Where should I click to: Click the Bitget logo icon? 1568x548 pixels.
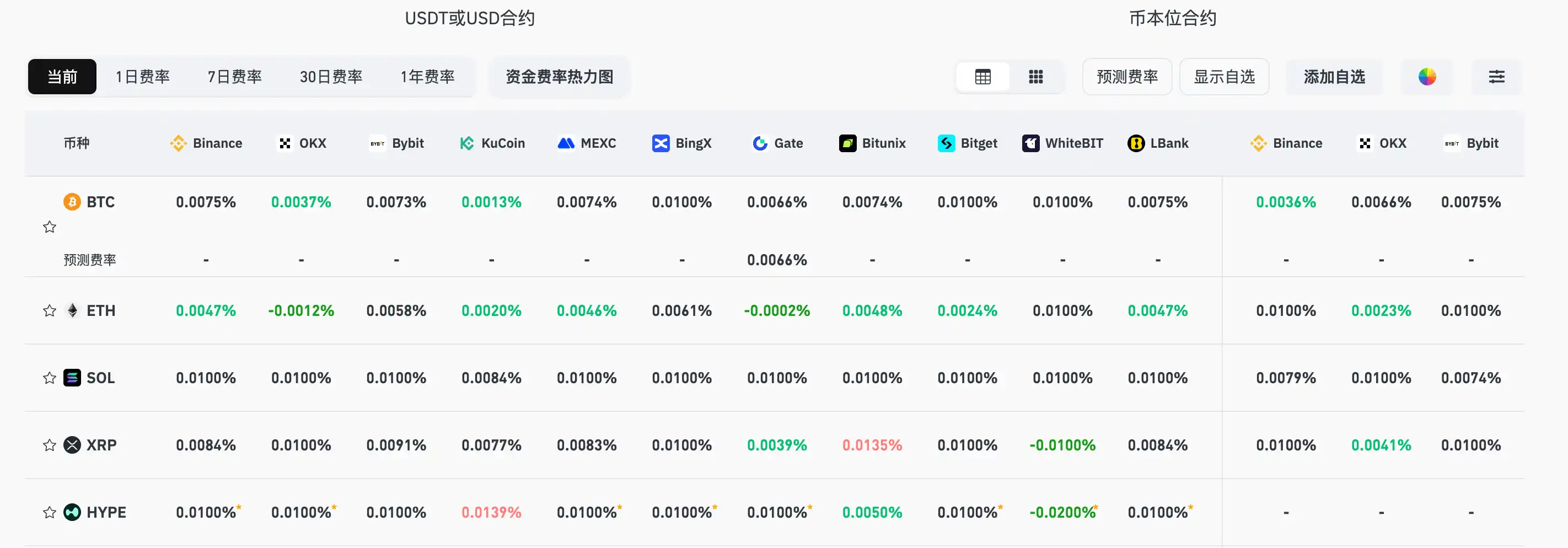(946, 143)
